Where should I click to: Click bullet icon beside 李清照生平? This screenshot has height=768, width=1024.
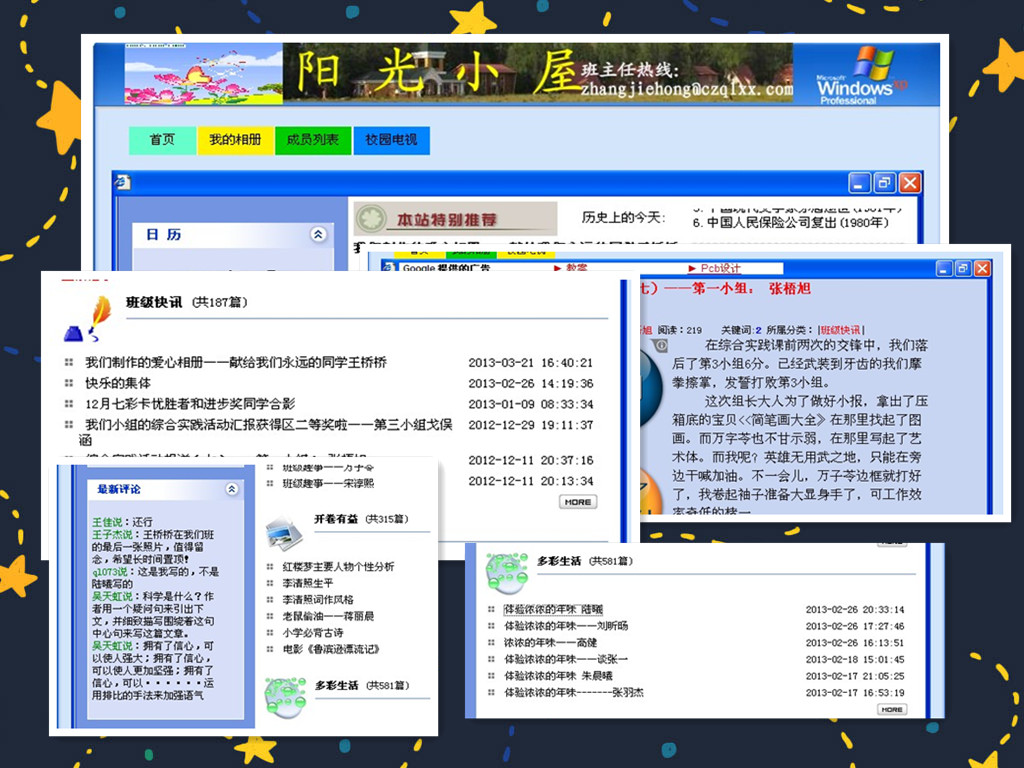pos(270,583)
